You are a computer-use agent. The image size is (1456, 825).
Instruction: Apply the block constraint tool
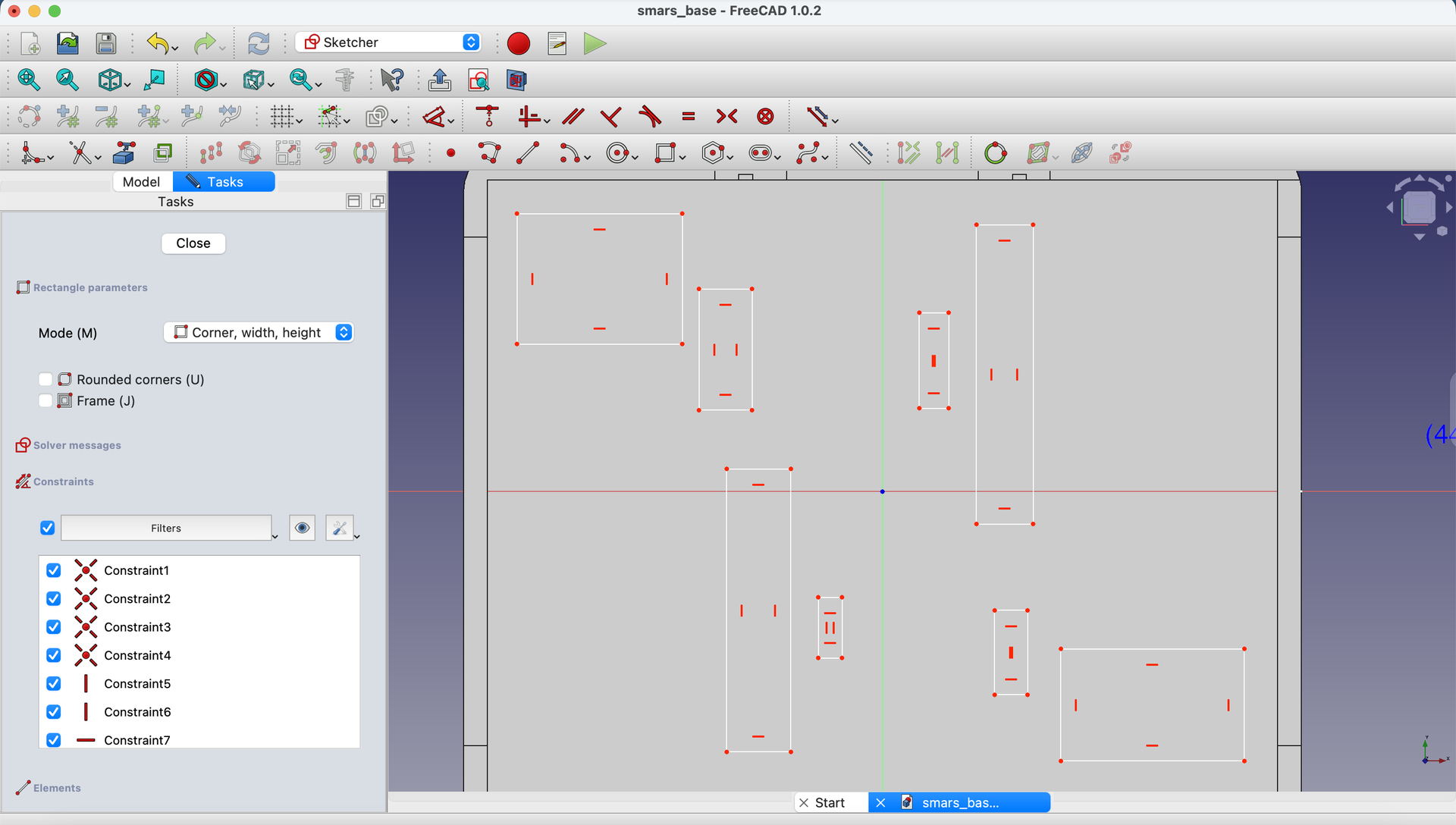[x=766, y=117]
